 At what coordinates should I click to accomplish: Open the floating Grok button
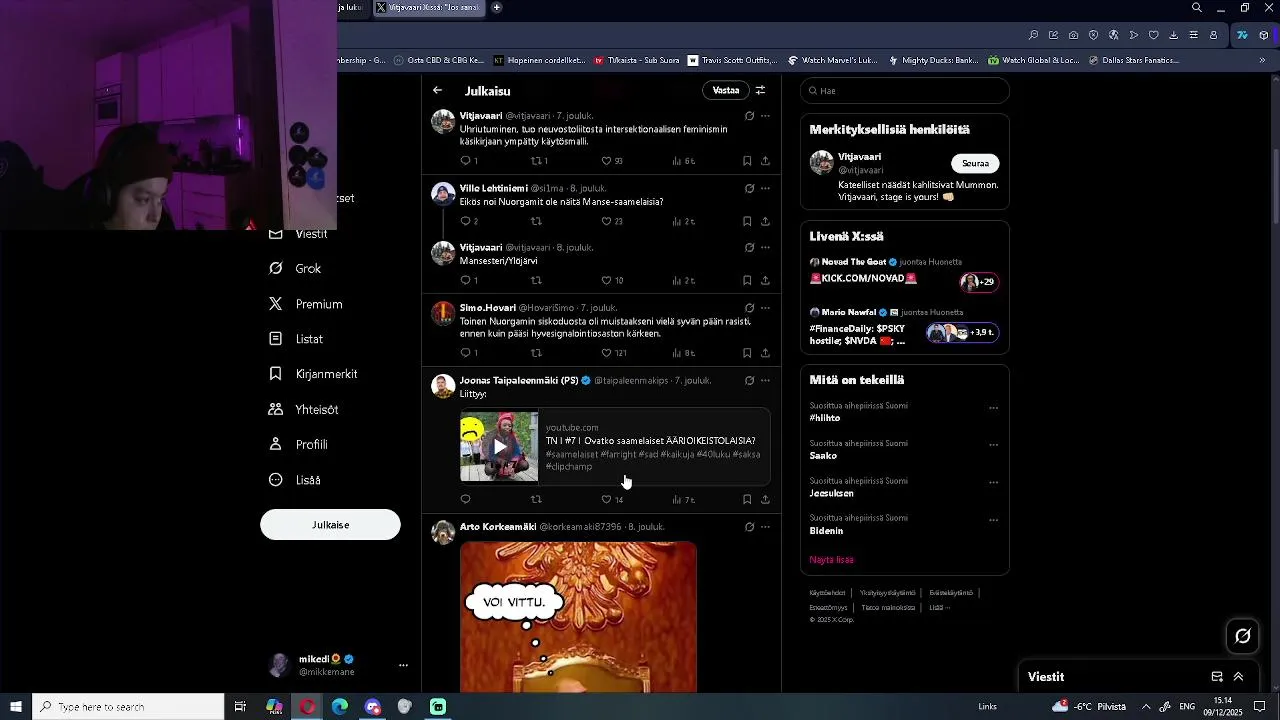point(1243,636)
